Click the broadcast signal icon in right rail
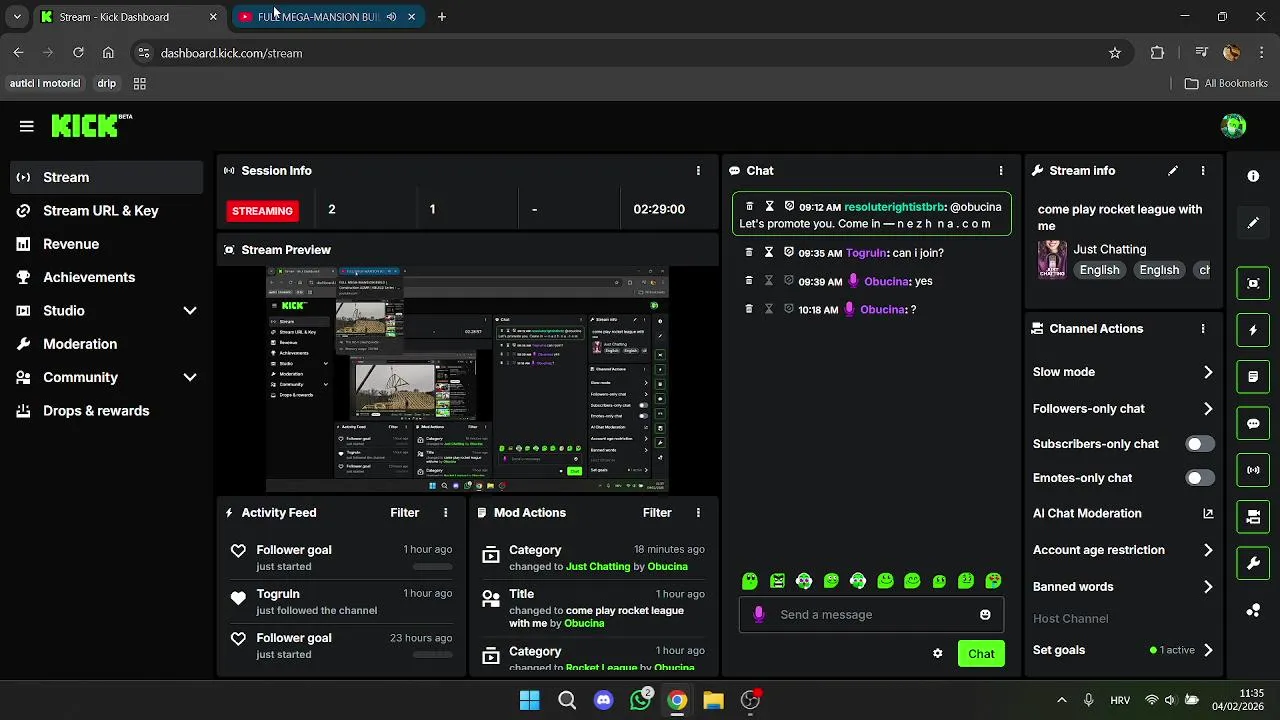Screen dimensions: 1280x720 1253,470
